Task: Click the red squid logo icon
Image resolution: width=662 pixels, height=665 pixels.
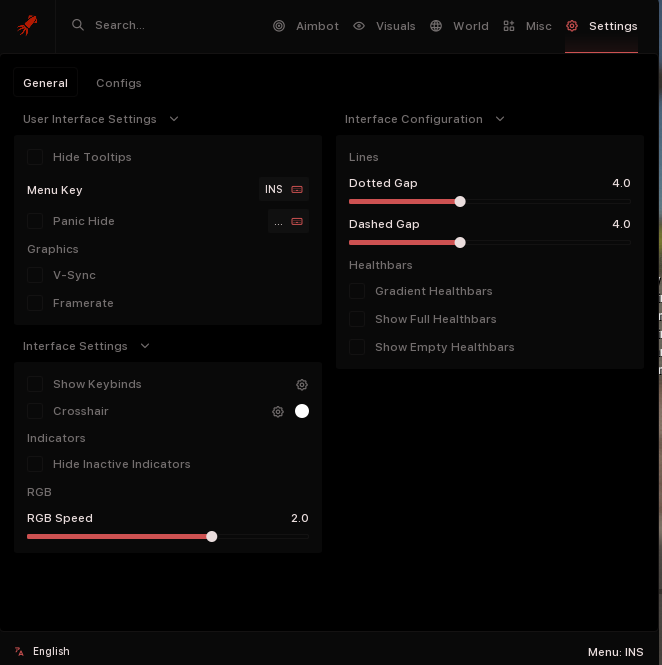Action: click(27, 25)
